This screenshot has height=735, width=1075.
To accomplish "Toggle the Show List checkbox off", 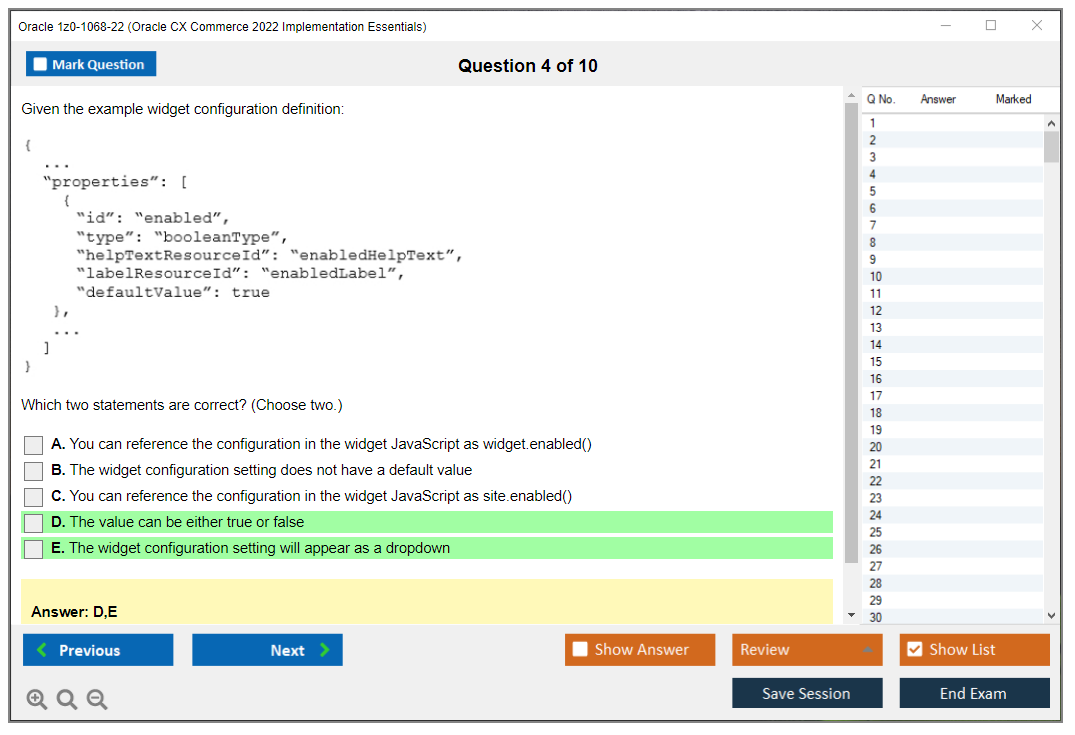I will tap(914, 650).
